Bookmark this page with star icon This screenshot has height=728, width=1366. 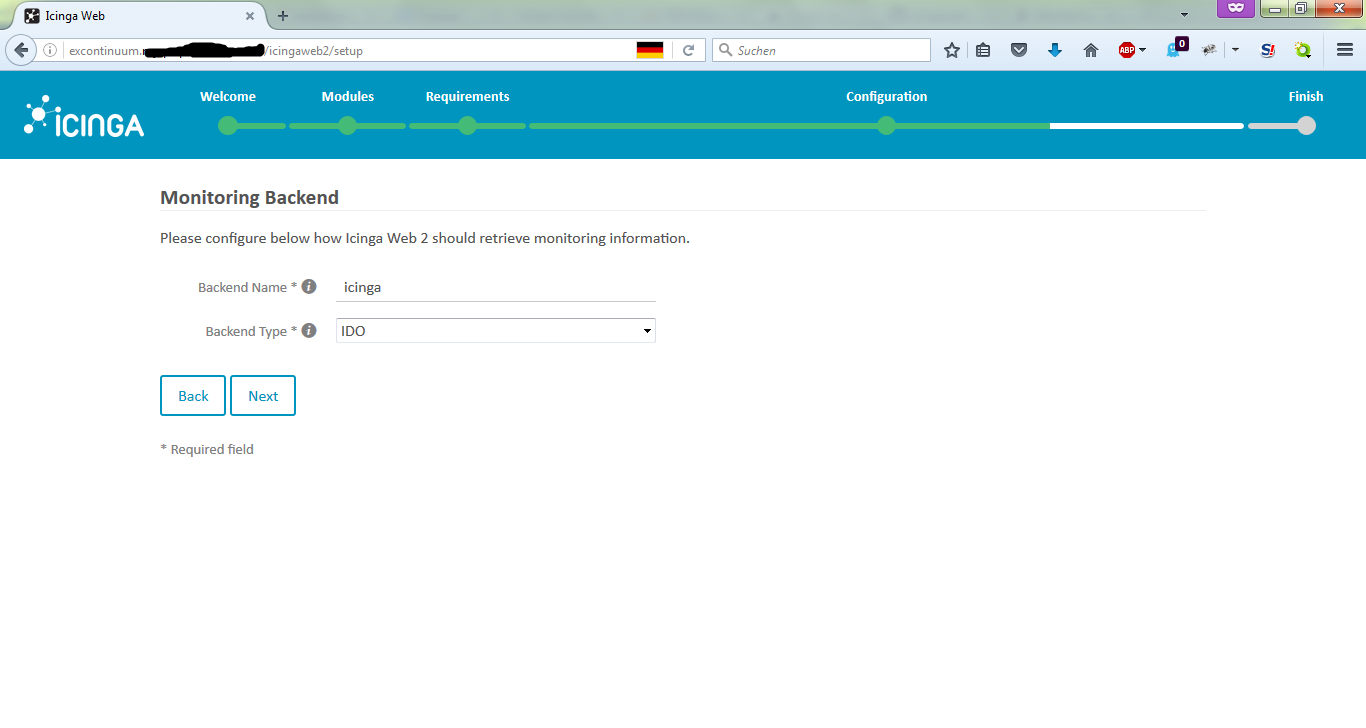coord(952,50)
